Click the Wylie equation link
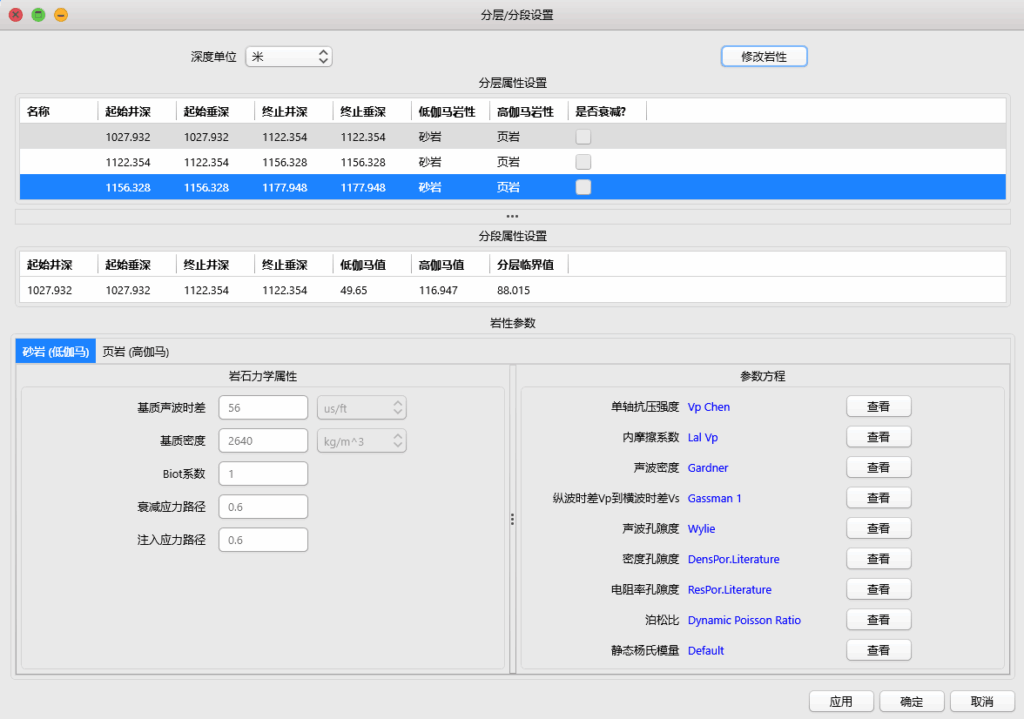Viewport: 1024px width, 719px height. (701, 529)
